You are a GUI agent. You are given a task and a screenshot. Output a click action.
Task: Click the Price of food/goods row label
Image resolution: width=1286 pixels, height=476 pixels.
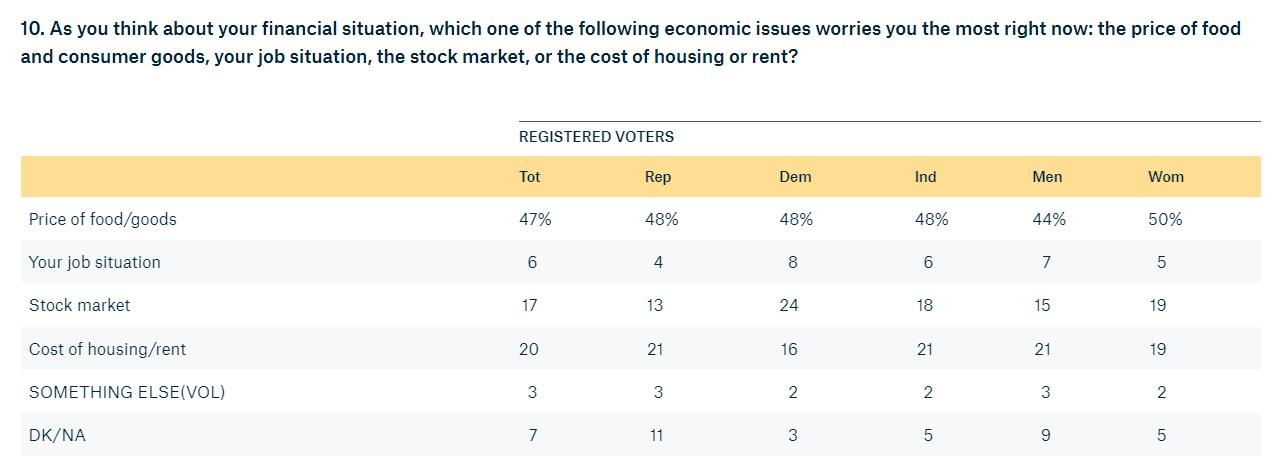click(102, 219)
